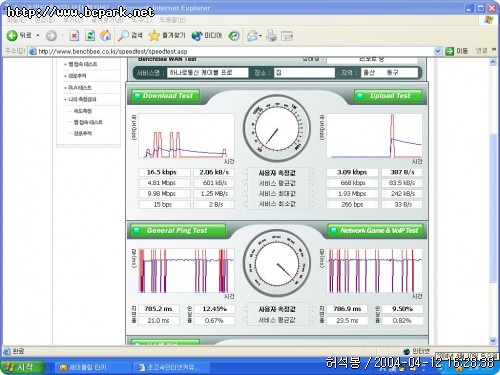The width and height of the screenshot is (500, 375).
Task: Click the Windows flag logo throbber
Action: [x=489, y=20]
